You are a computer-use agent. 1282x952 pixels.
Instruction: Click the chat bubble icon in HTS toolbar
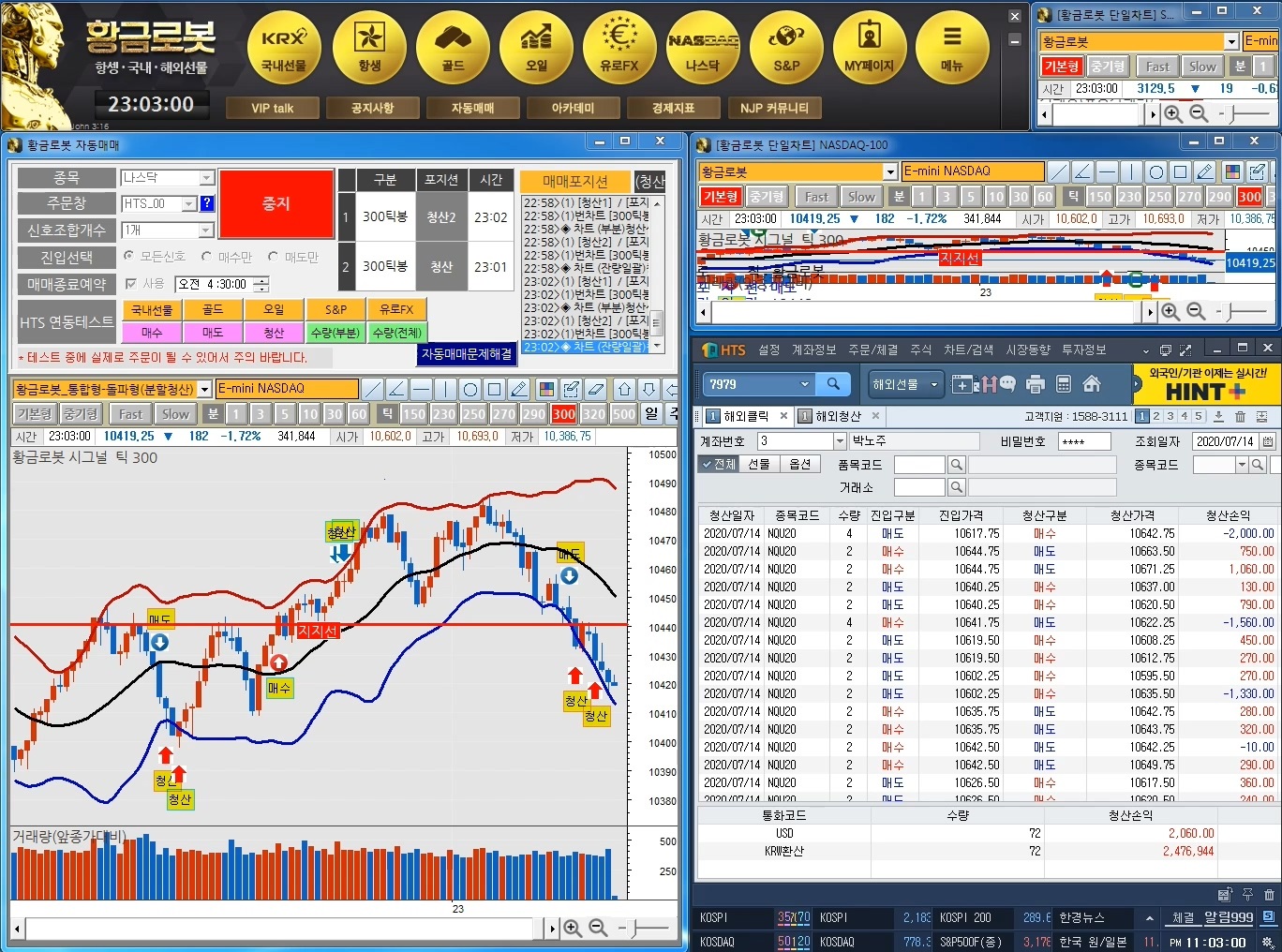pos(1007,383)
